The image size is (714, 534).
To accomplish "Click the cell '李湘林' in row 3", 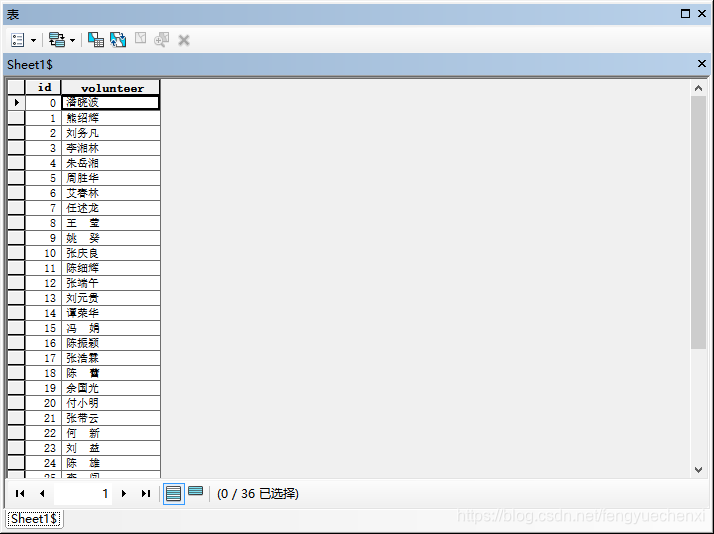I will click(x=111, y=148).
